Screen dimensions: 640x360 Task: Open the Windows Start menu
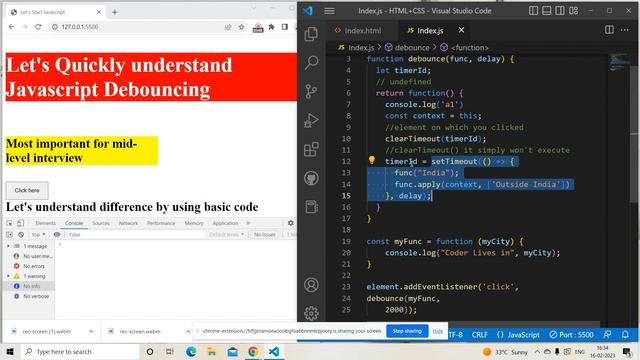pyautogui.click(x=10, y=351)
